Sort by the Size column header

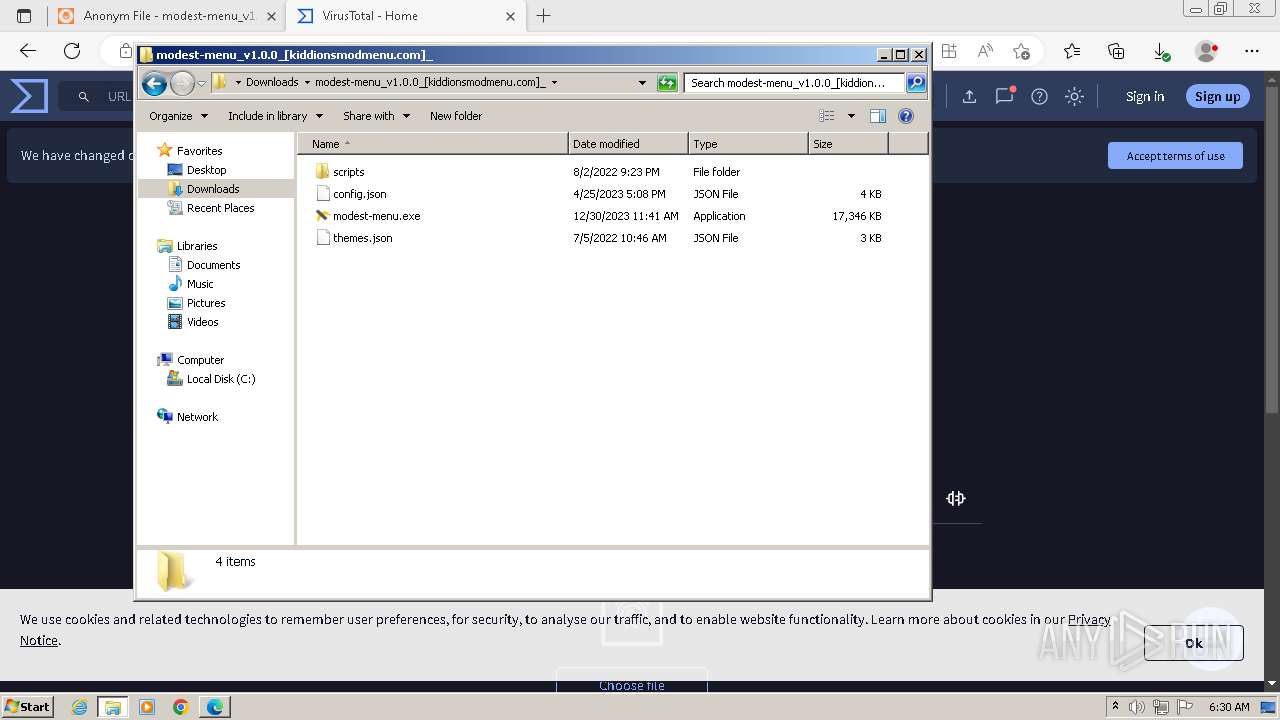tap(848, 144)
